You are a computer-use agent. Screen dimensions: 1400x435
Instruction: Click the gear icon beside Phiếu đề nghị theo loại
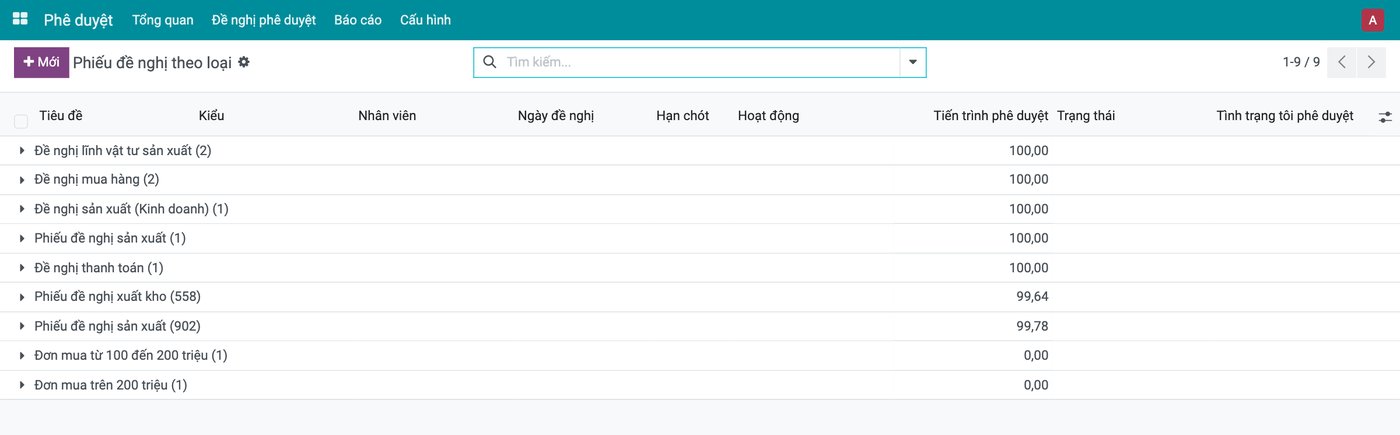(244, 62)
